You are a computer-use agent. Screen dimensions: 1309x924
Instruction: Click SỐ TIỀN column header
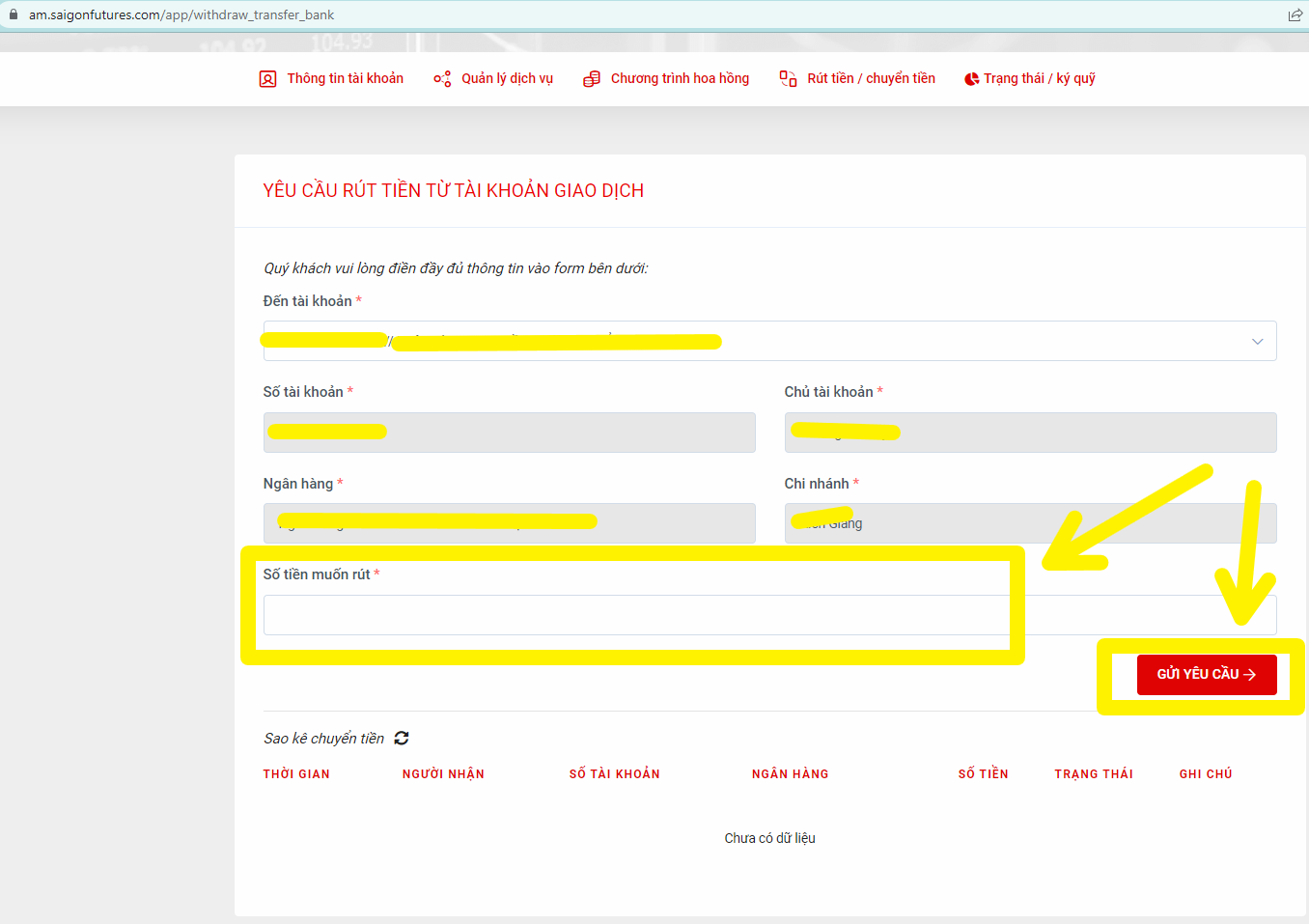[984, 773]
